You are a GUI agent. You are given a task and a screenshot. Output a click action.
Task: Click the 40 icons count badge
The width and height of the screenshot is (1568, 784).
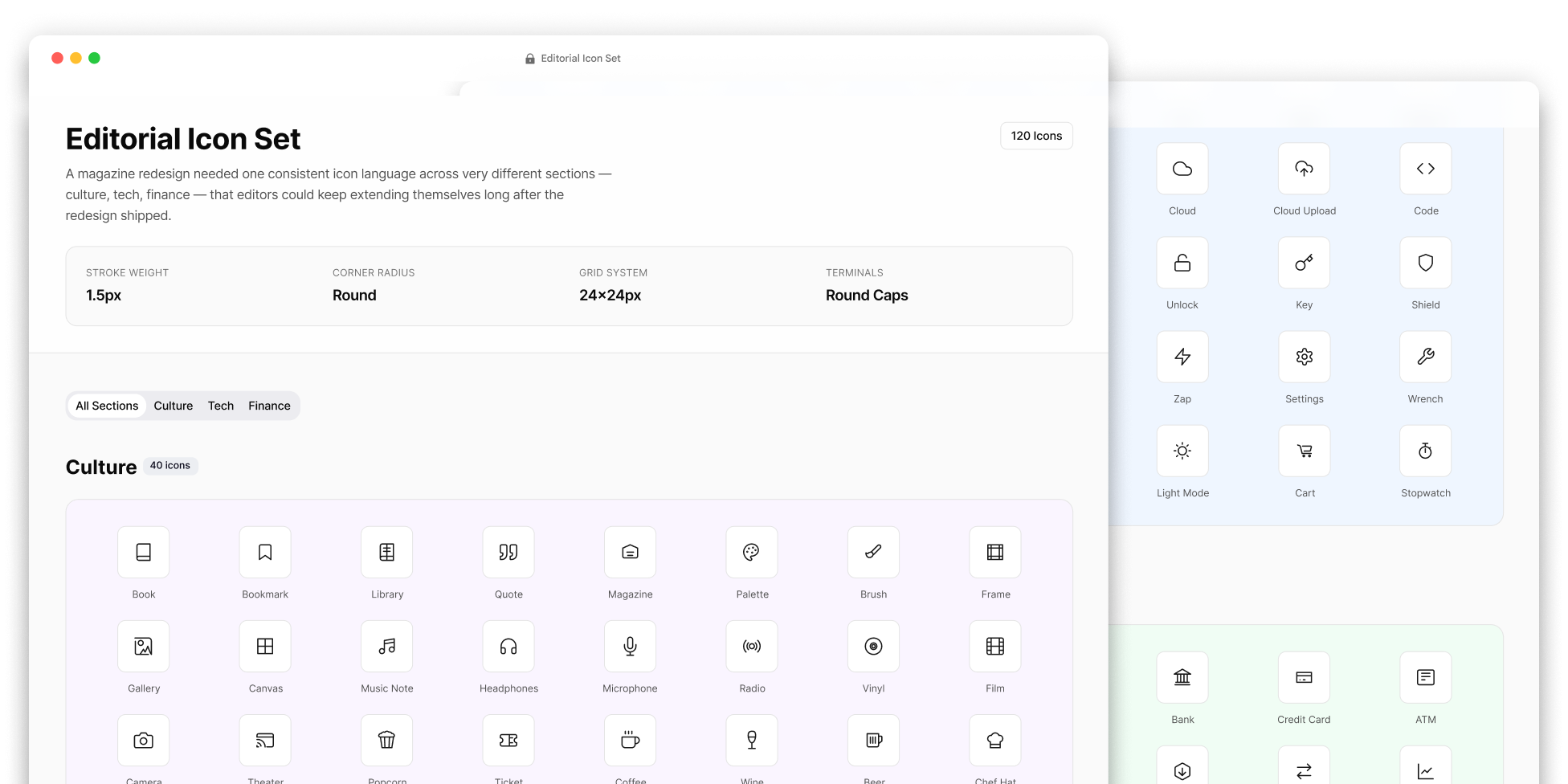point(170,466)
